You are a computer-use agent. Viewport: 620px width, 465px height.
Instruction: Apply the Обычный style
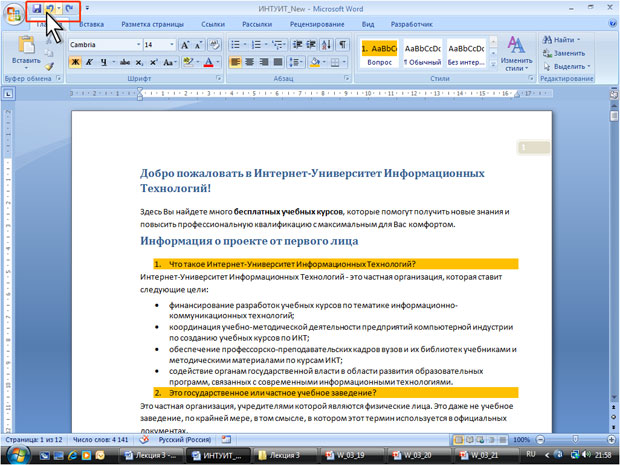pyautogui.click(x=422, y=53)
